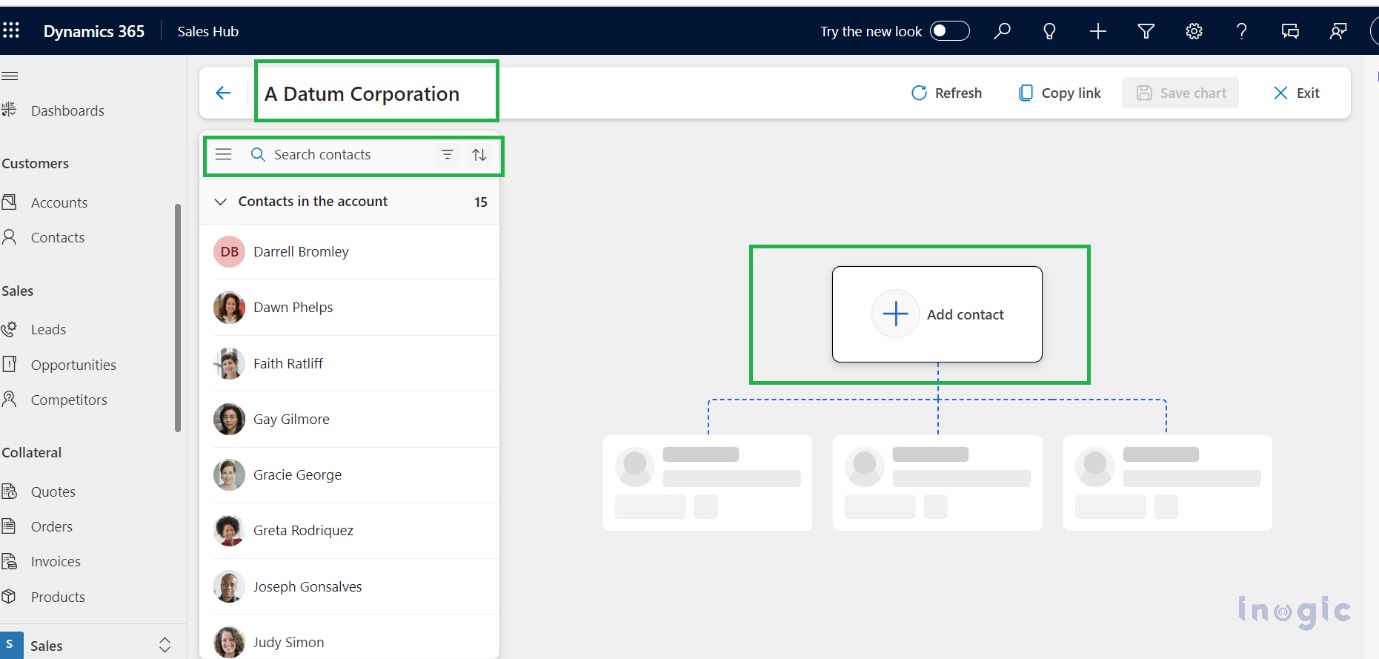This screenshot has height=659, width=1379.
Task: Go back using the left arrow
Action: pos(223,93)
